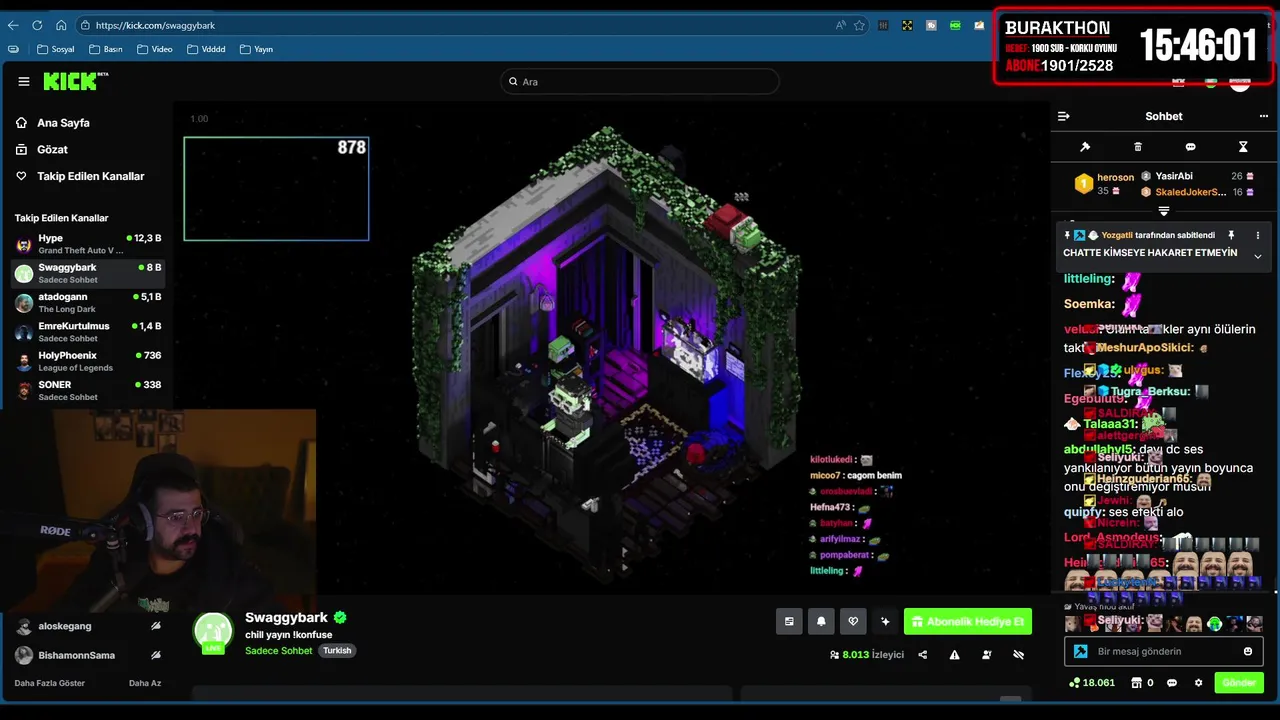Viewport: 1280px width, 720px height.
Task: Expand pinned message chevron
Action: tap(1258, 257)
